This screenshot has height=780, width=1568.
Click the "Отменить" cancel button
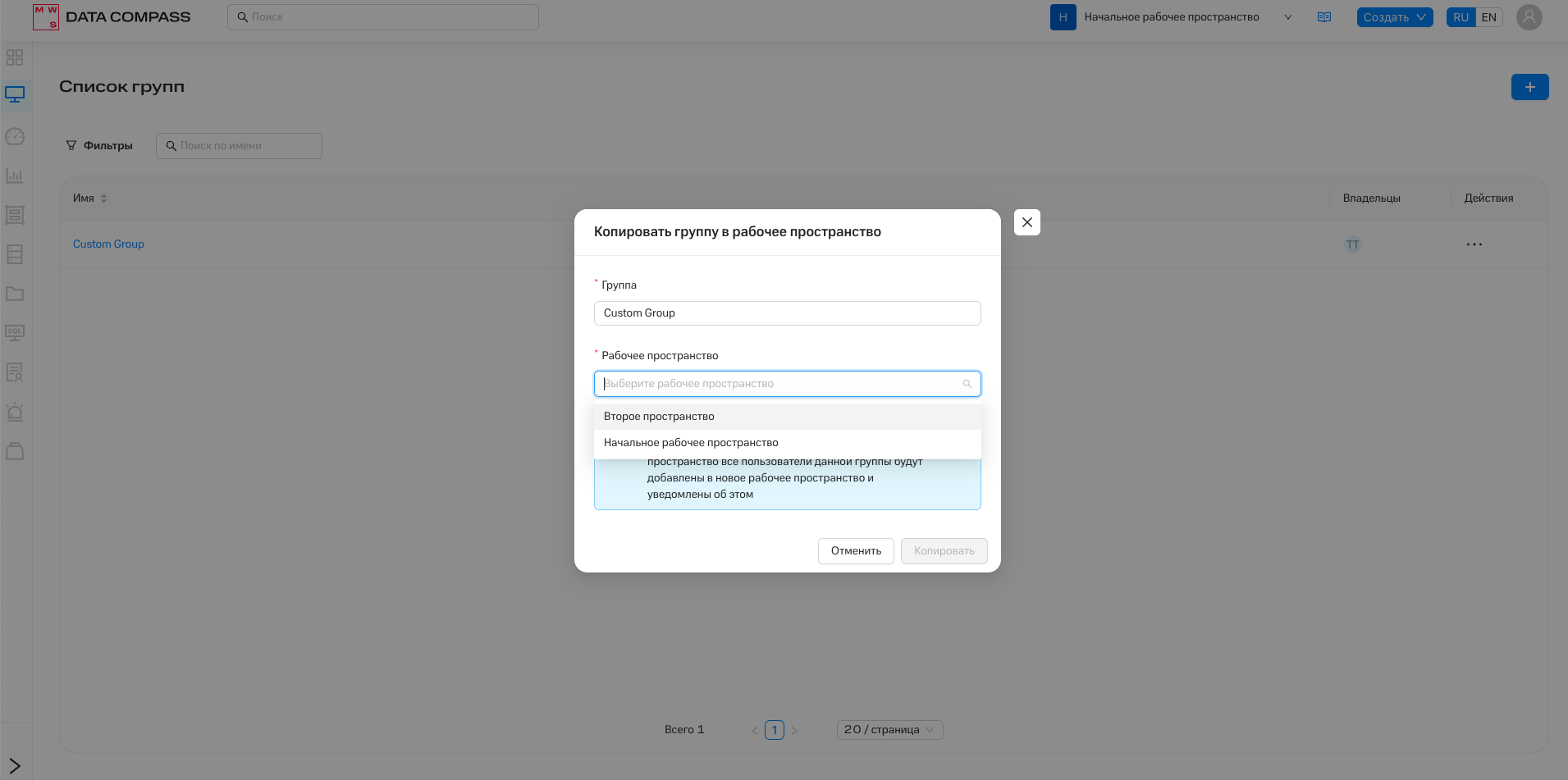pyautogui.click(x=856, y=551)
